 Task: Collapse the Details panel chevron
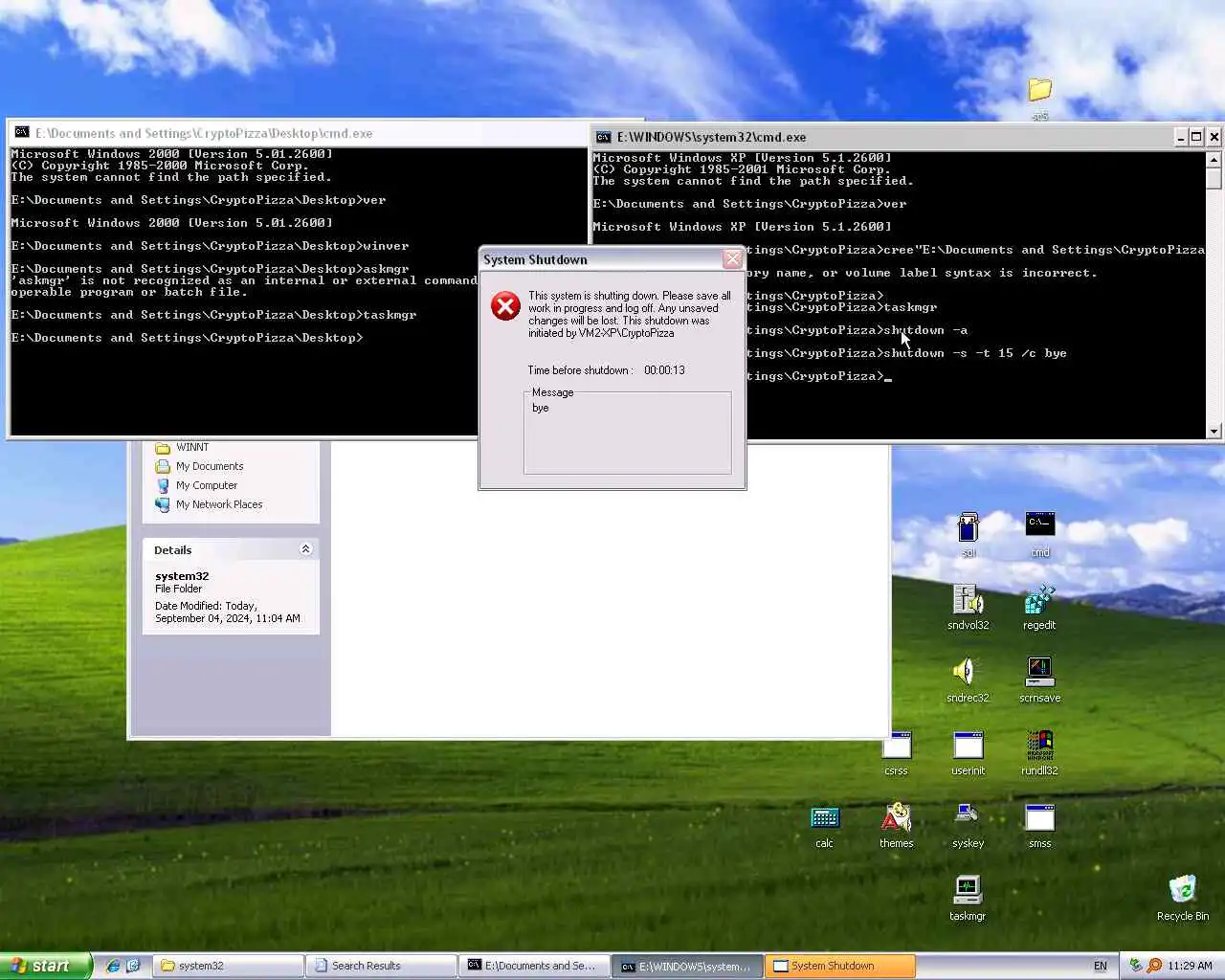click(x=305, y=549)
